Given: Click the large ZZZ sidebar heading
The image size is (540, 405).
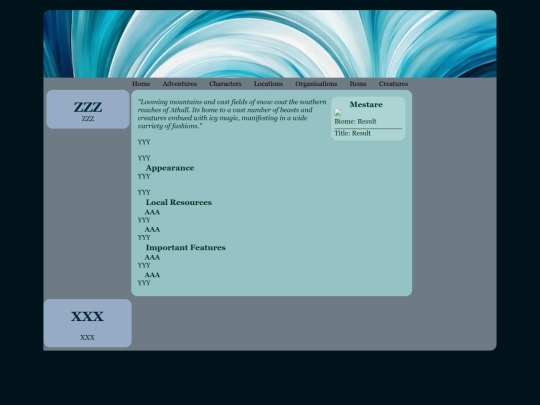Looking at the screenshot, I should 88,107.
